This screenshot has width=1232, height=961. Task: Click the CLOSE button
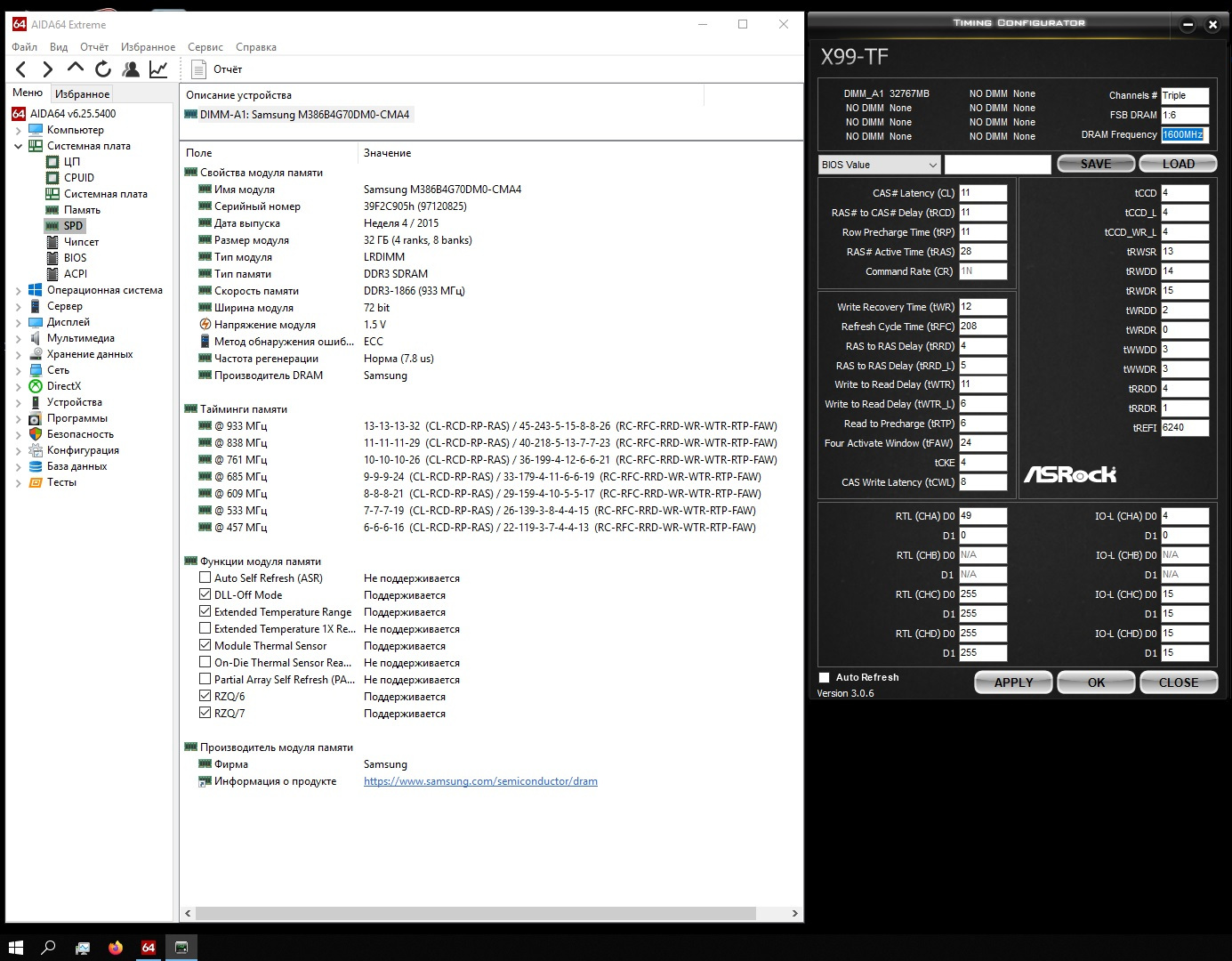(1179, 682)
